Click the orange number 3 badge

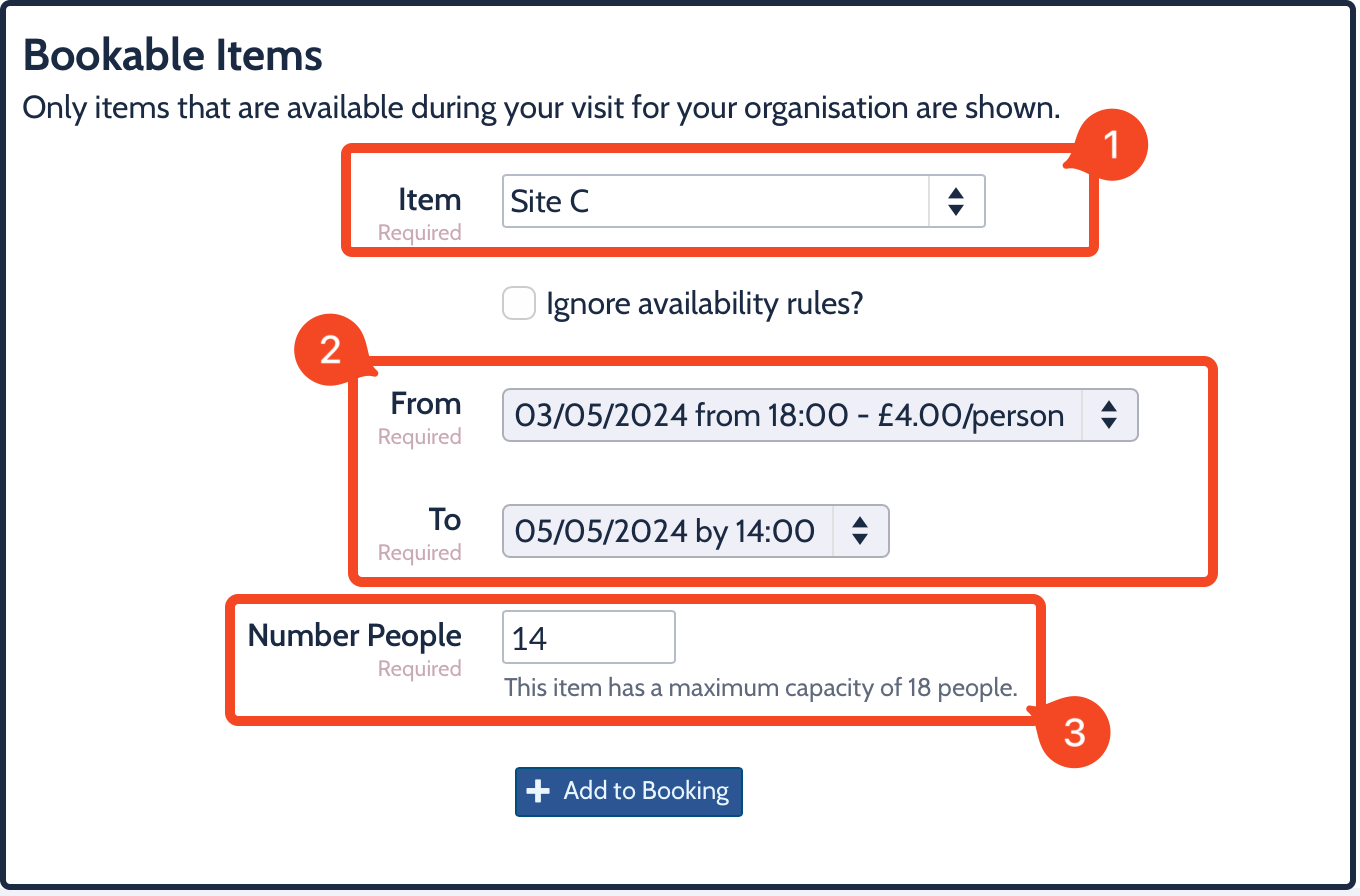coord(1074,732)
